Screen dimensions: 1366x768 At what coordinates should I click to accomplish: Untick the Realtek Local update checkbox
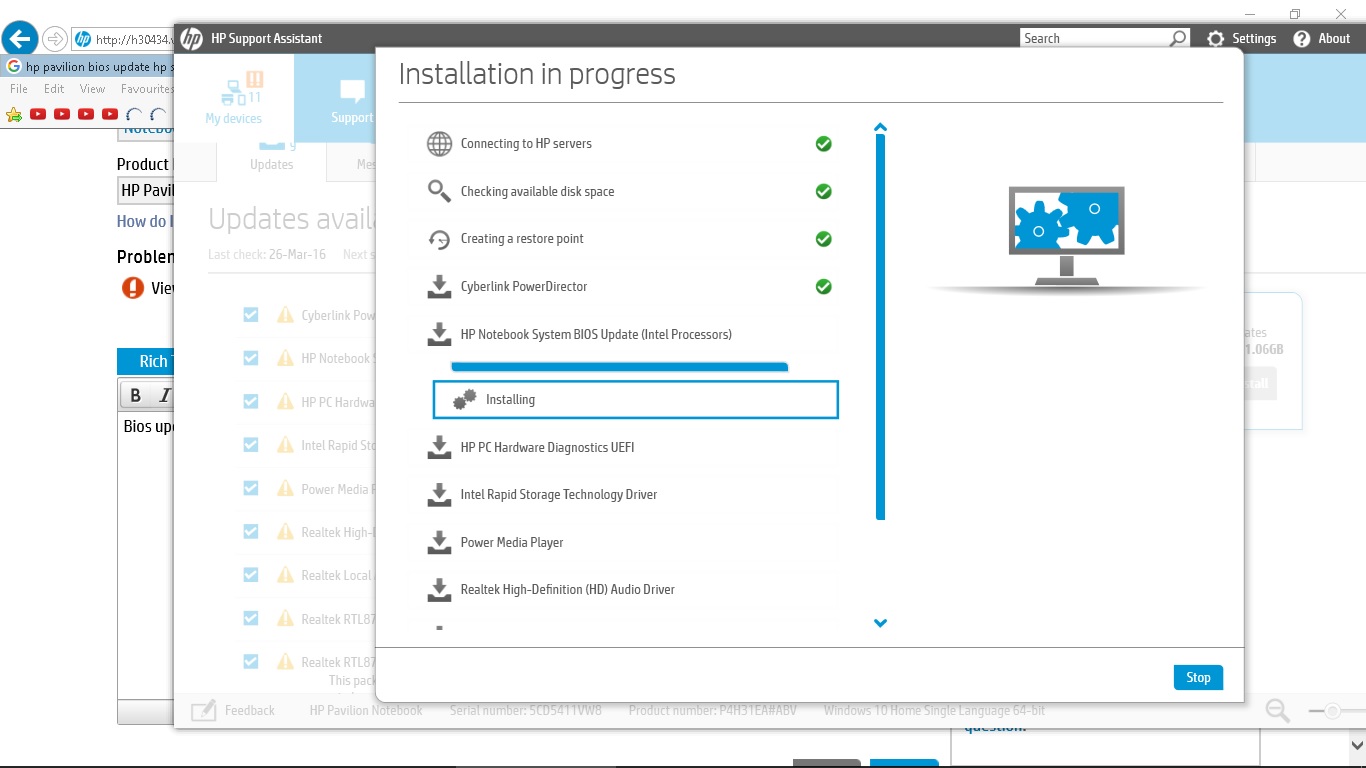251,575
